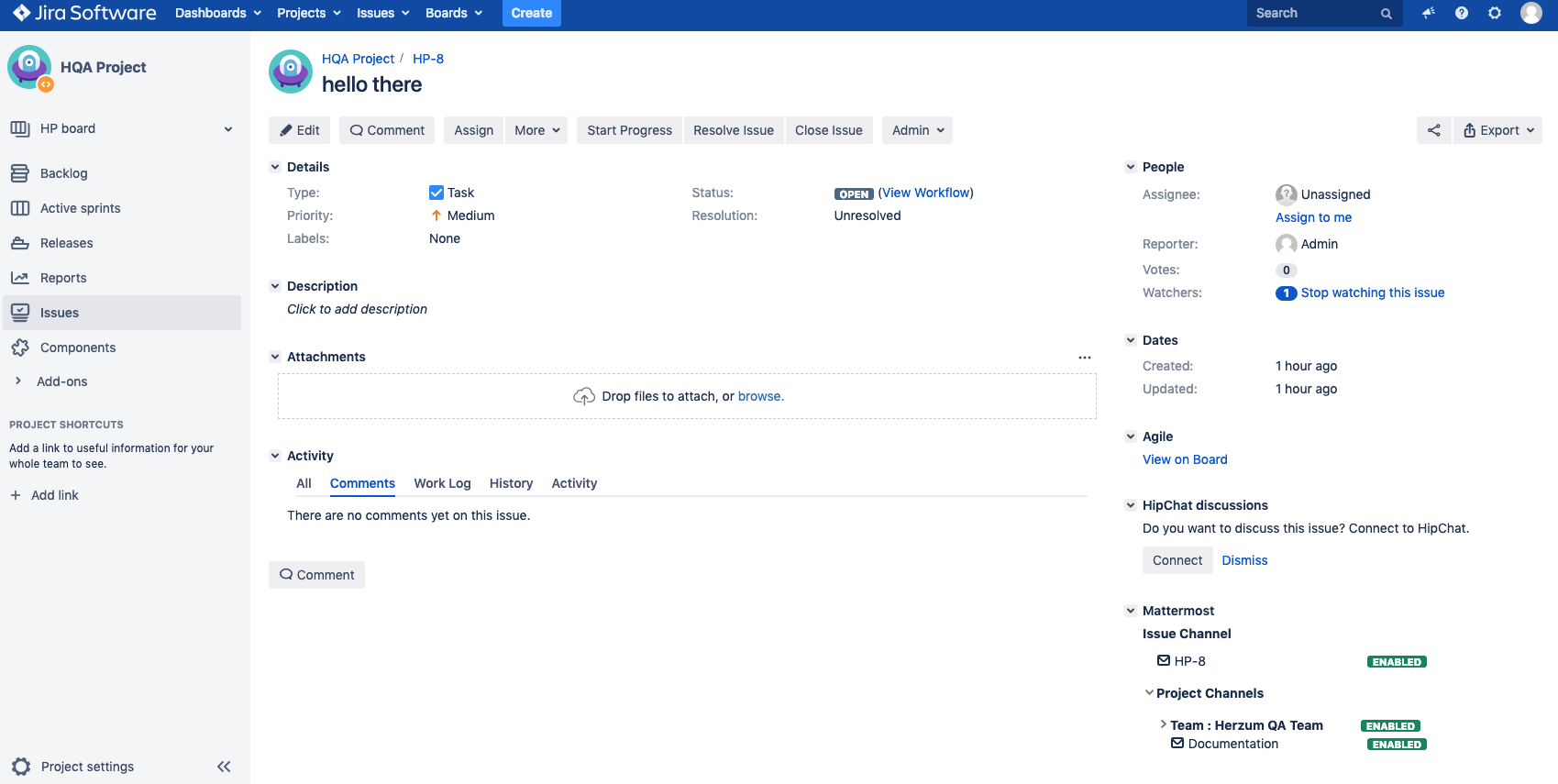Open the Attachments options ellipsis
This screenshot has height=784, width=1558.
pos(1085,358)
